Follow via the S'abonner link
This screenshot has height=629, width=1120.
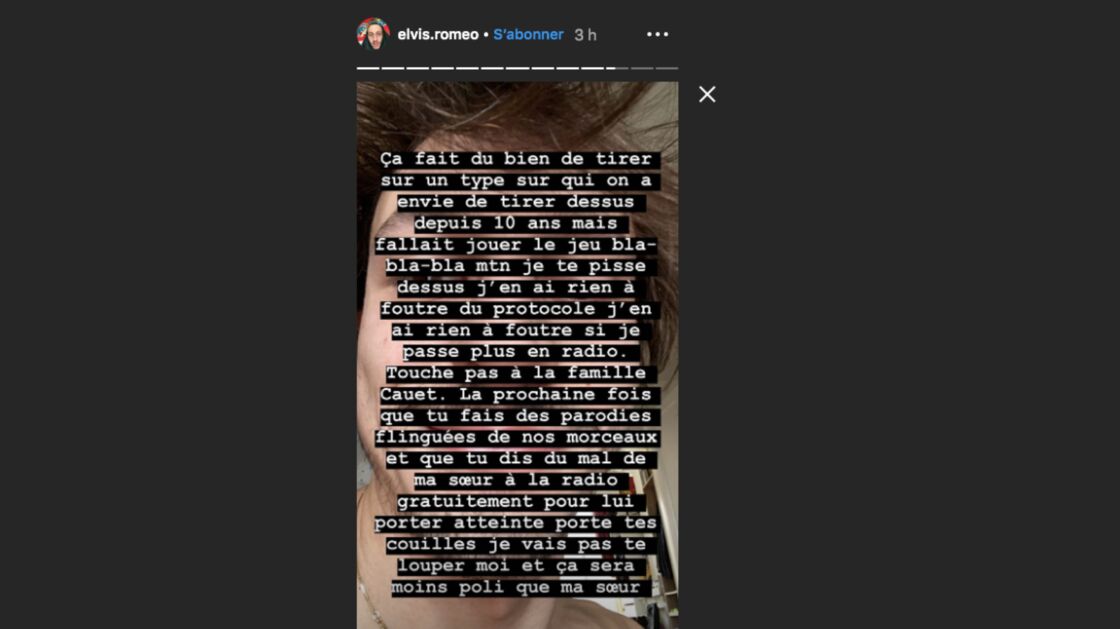tap(528, 34)
